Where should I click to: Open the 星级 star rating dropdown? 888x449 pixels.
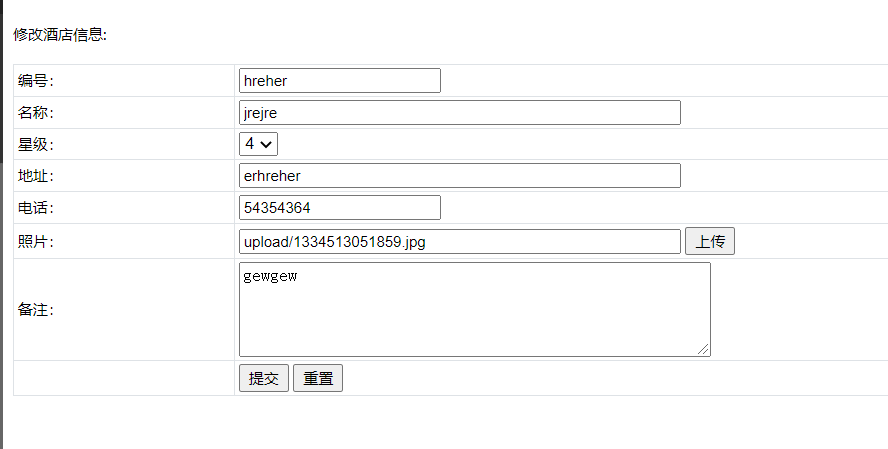click(x=258, y=144)
